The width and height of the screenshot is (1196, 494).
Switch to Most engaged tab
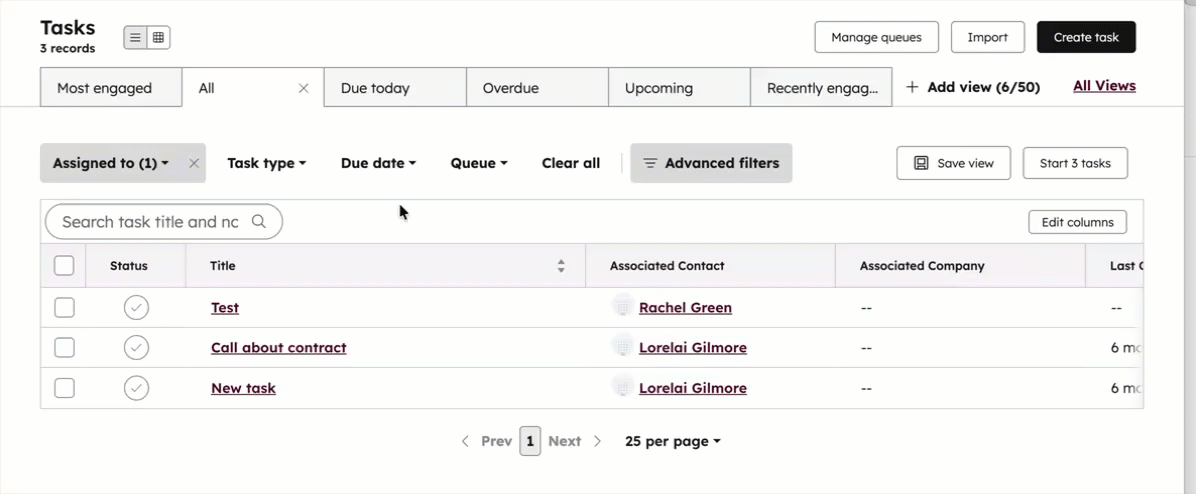(x=111, y=88)
